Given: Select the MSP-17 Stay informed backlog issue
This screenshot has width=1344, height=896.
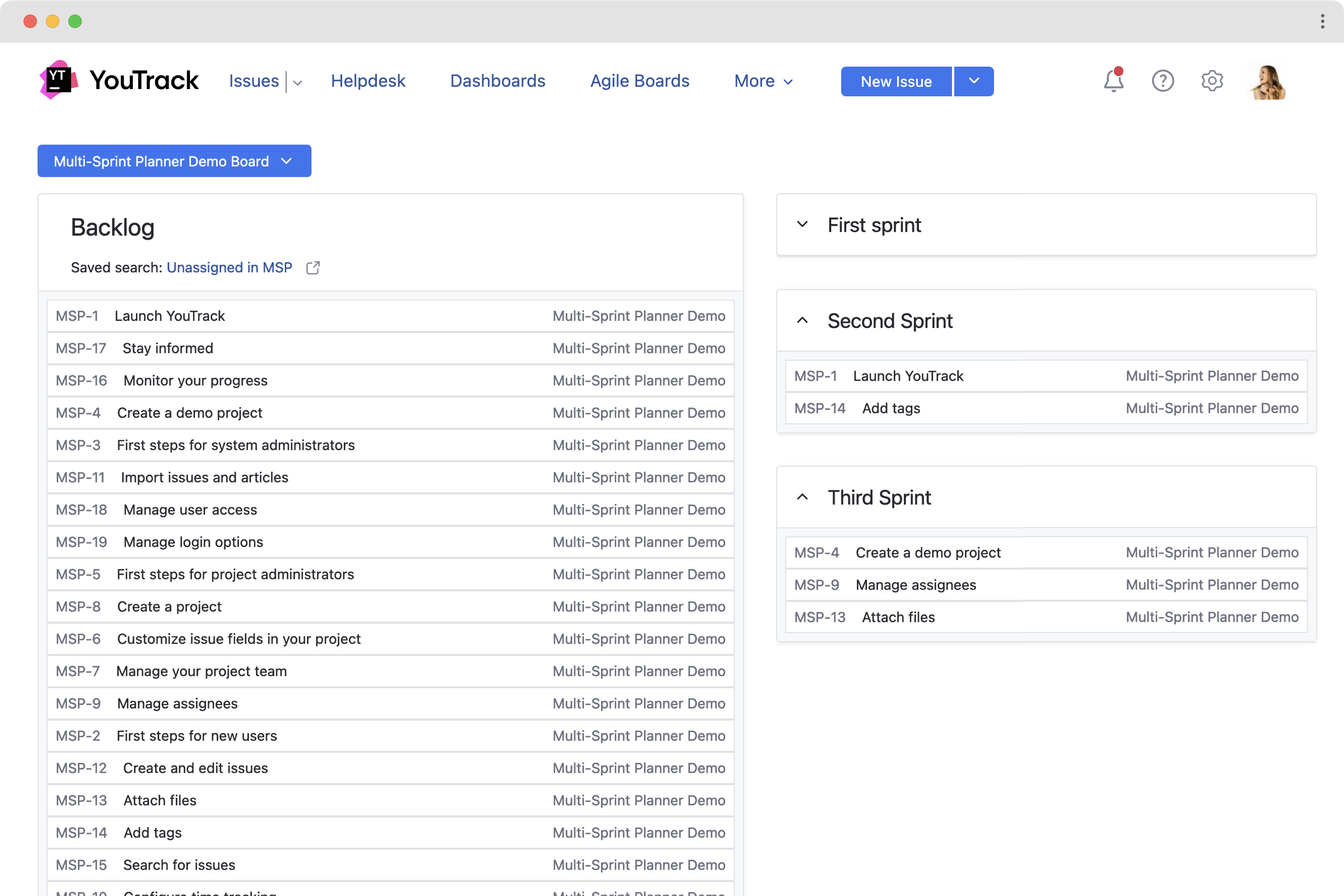Looking at the screenshot, I should pos(167,348).
